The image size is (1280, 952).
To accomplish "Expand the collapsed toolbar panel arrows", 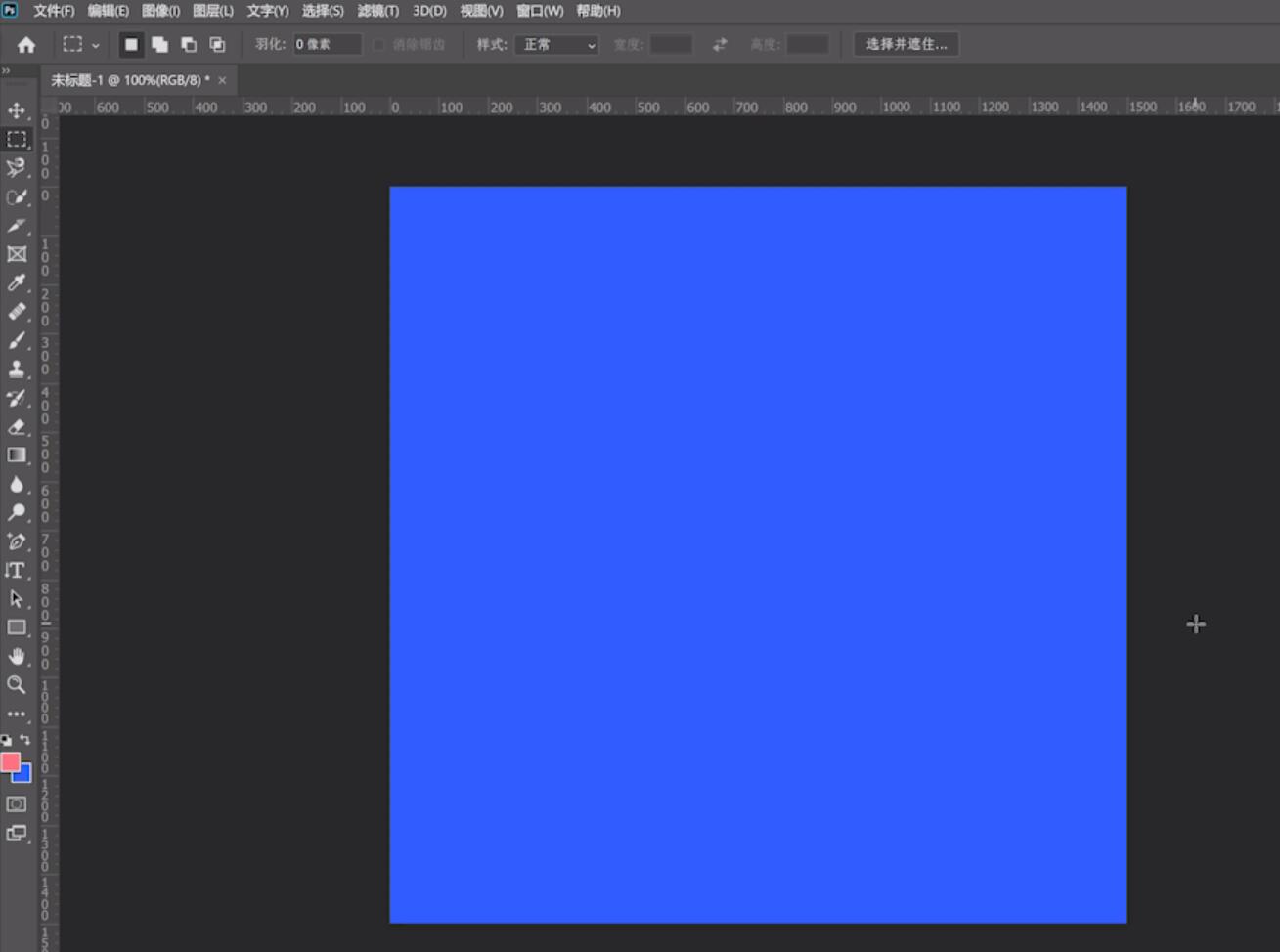I will click(6, 71).
